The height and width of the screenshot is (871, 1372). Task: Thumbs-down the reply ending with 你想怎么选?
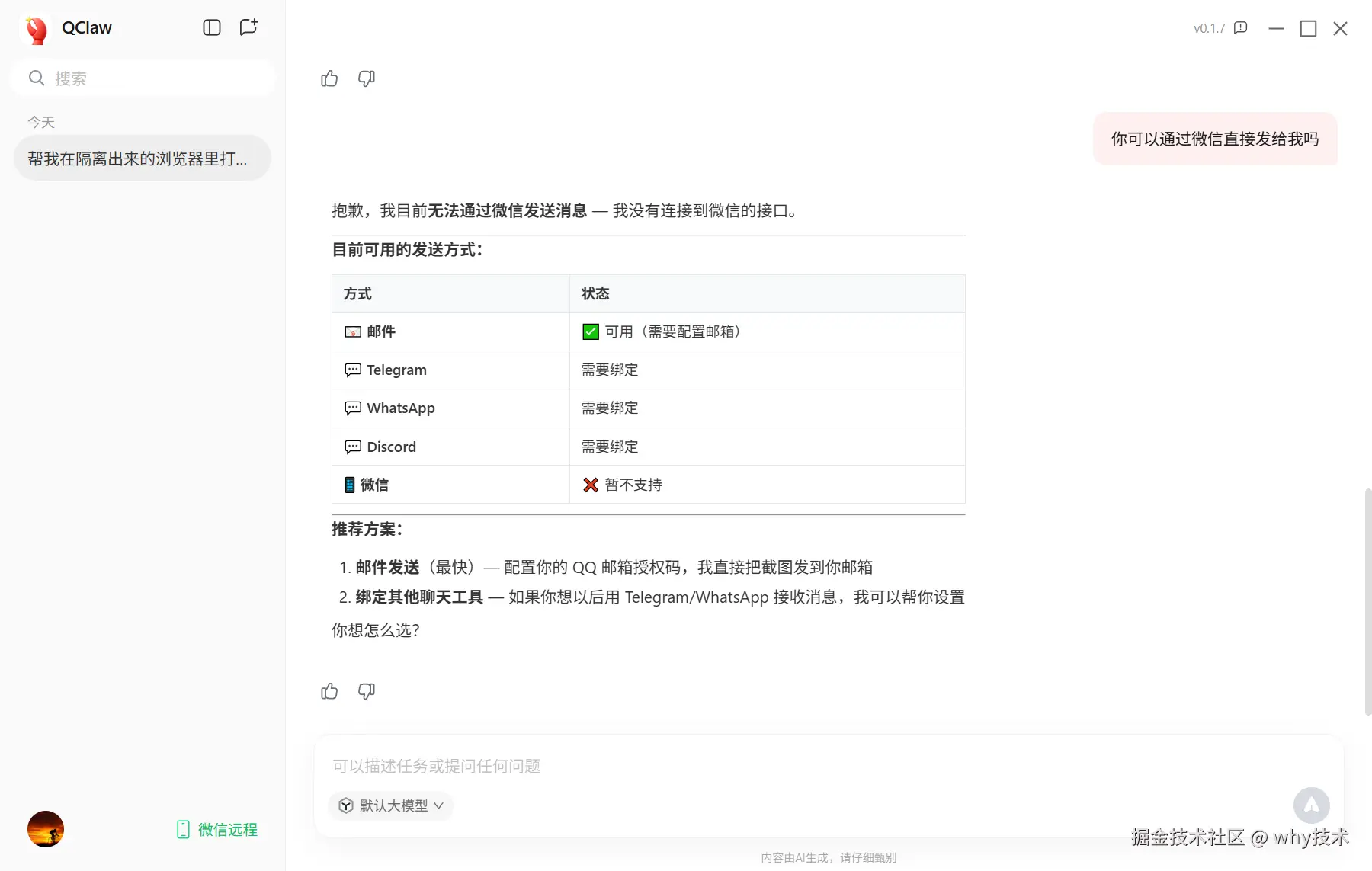(367, 691)
